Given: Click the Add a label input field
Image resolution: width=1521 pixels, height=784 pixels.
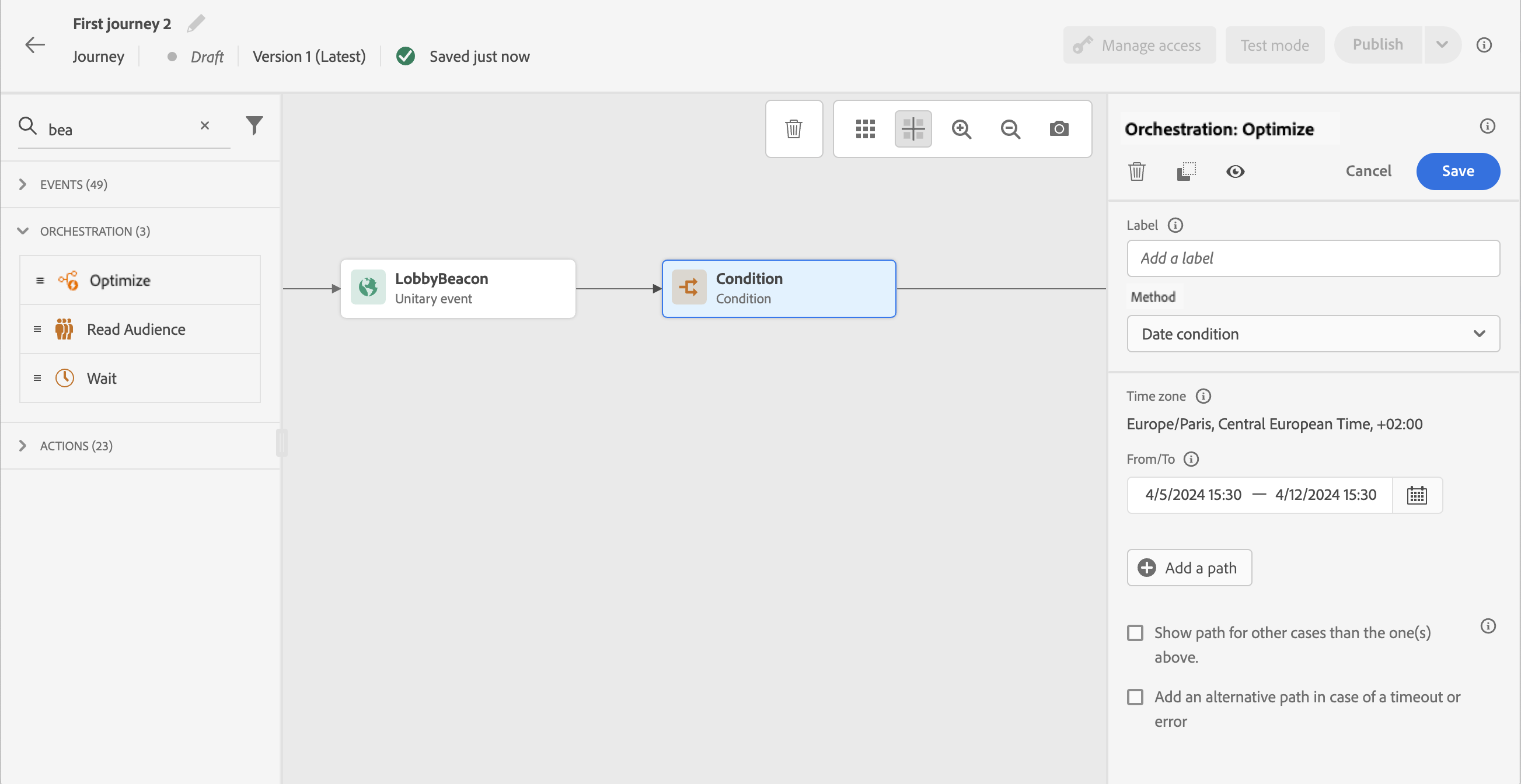Looking at the screenshot, I should pos(1313,258).
